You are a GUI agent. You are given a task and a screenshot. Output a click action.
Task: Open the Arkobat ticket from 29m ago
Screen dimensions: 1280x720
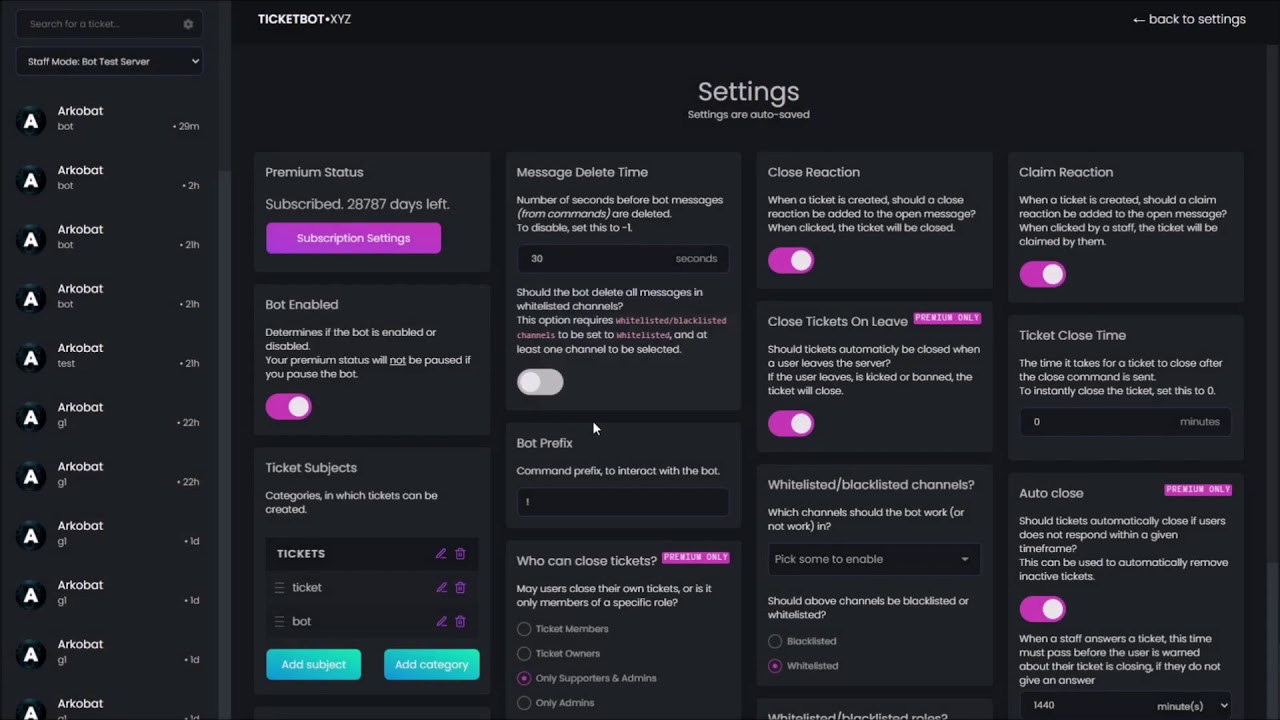pos(108,118)
